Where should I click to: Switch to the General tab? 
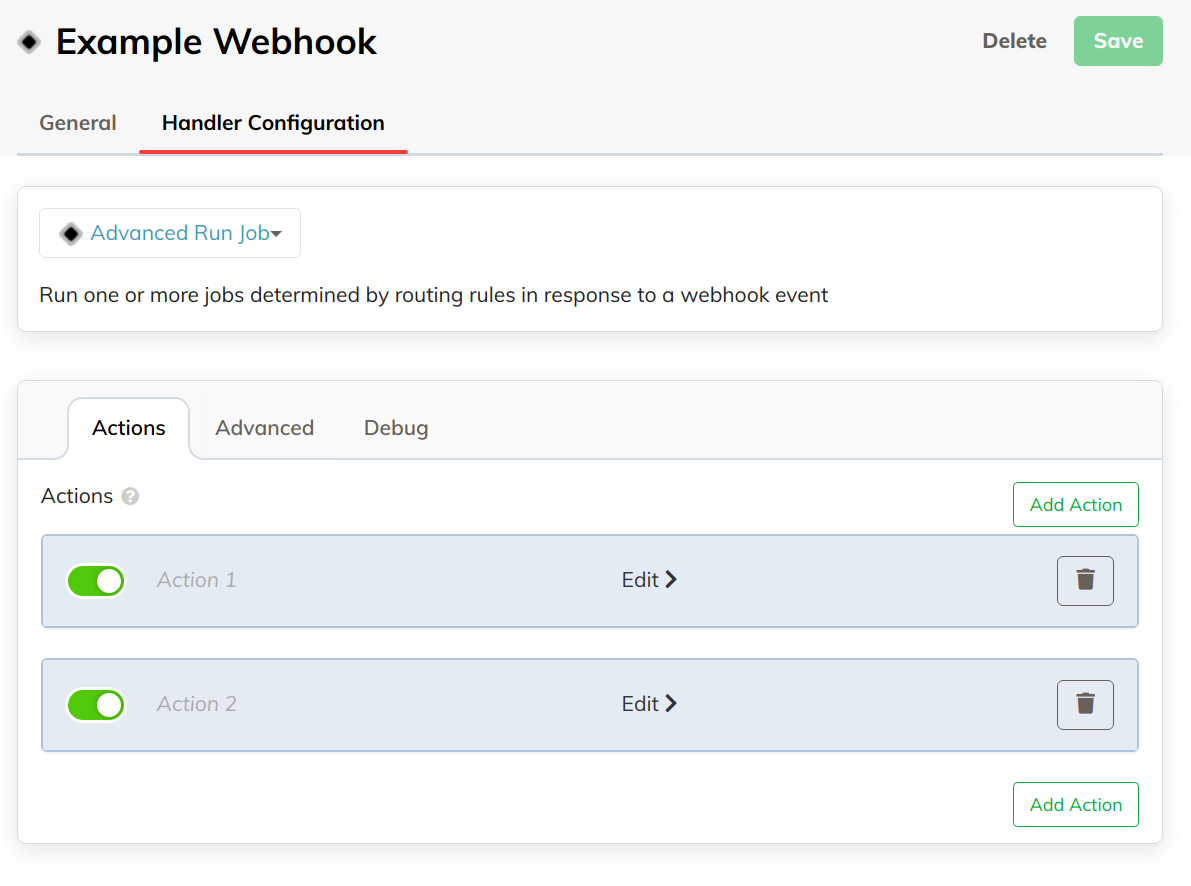click(78, 123)
